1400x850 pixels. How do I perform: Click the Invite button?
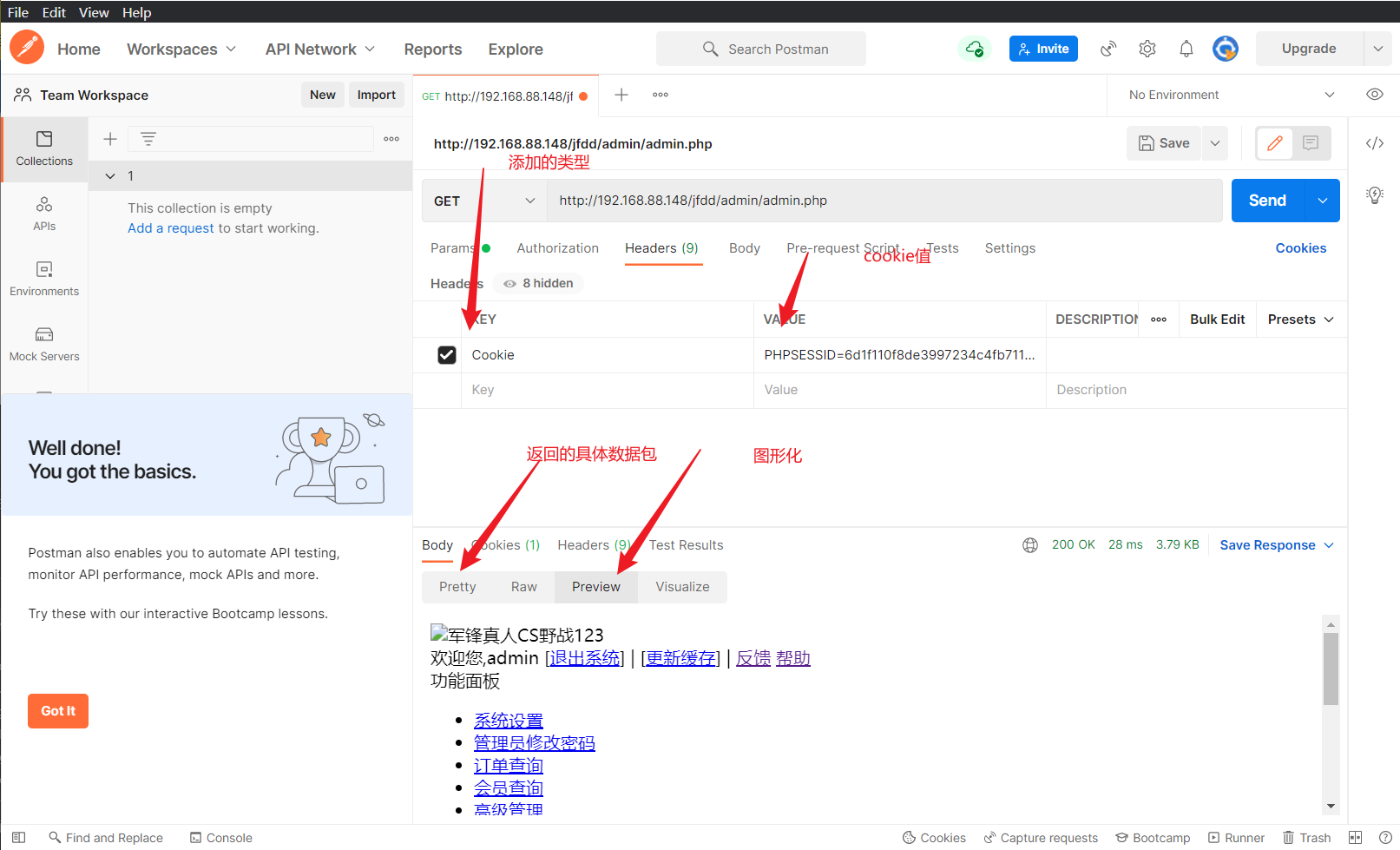1044,49
